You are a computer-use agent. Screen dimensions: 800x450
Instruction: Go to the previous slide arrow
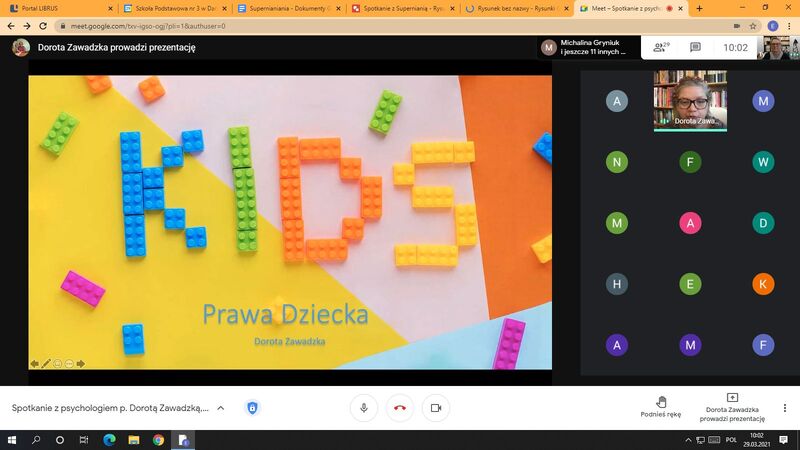[x=34, y=363]
